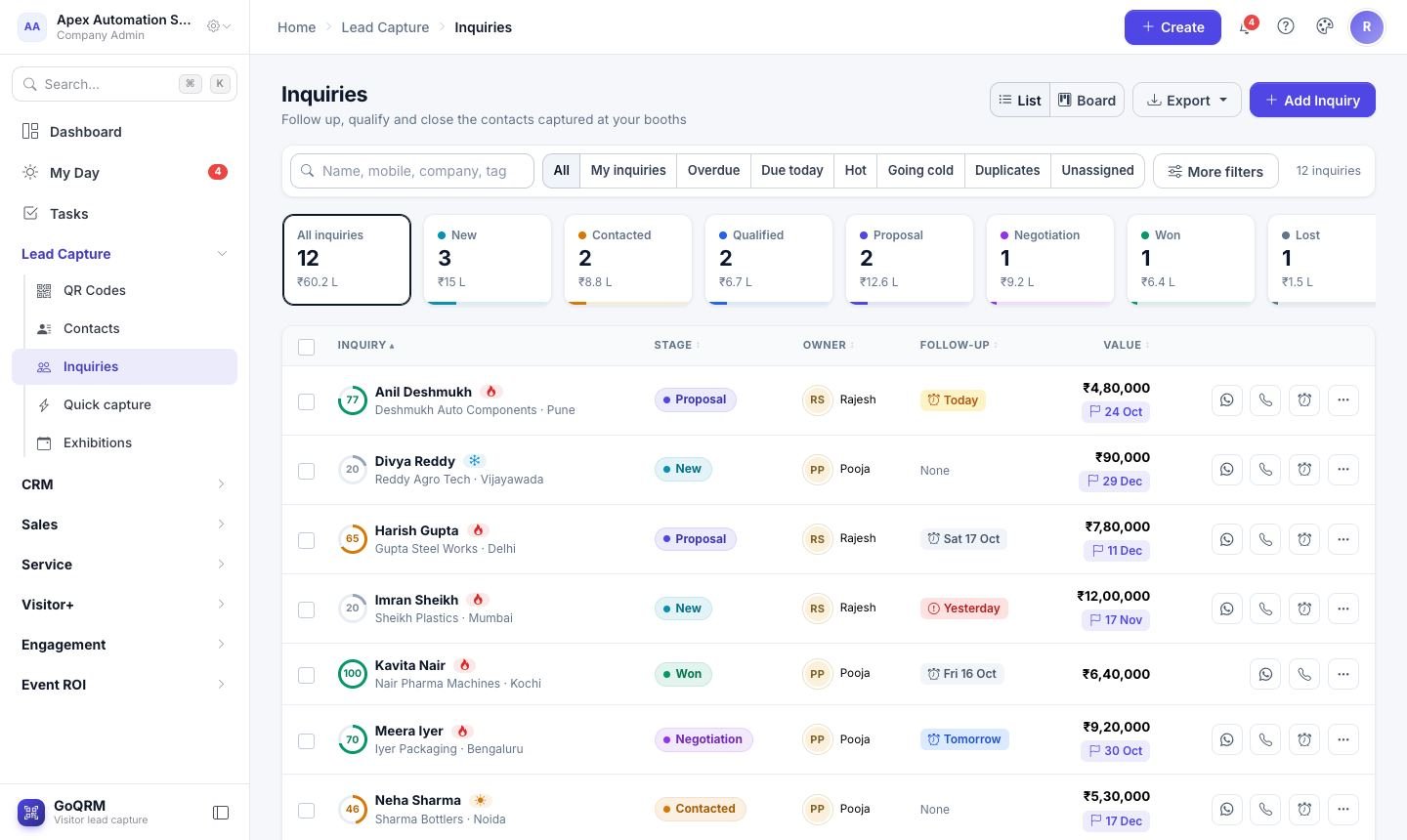Collapse sidebar panel icon

coord(221,813)
